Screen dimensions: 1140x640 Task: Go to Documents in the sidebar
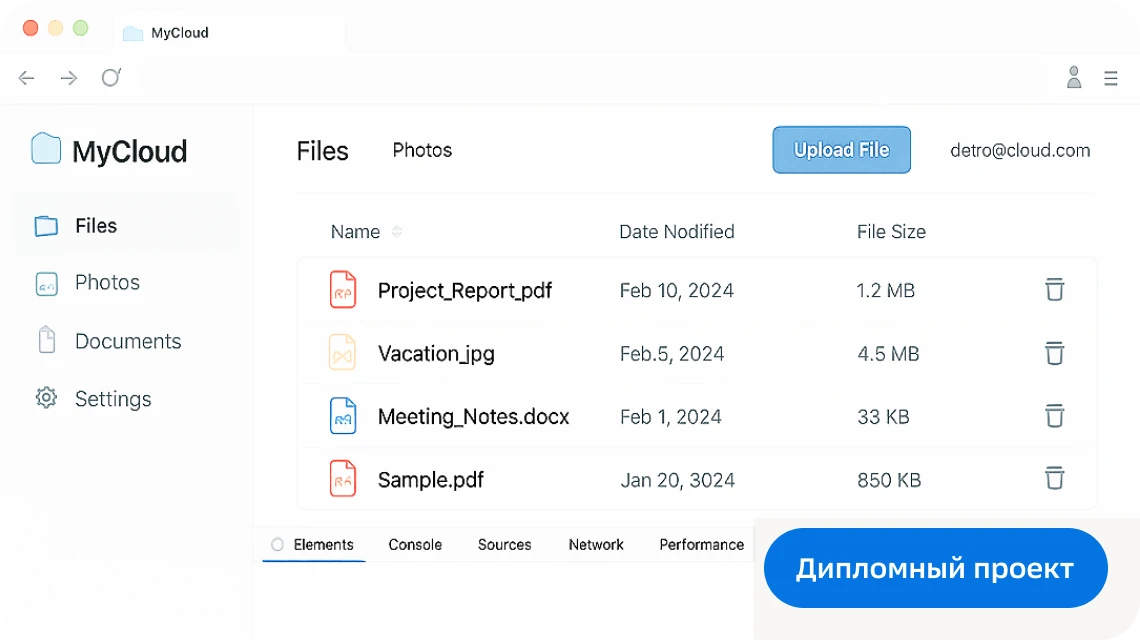point(128,341)
